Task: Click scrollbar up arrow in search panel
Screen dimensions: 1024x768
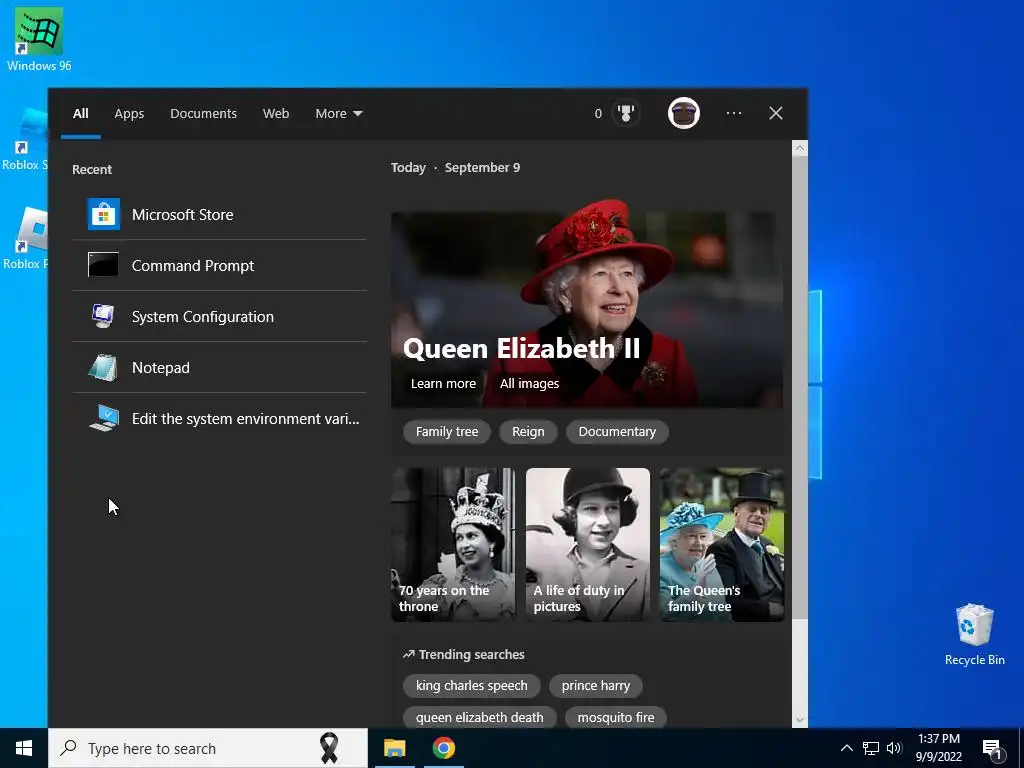Action: click(799, 148)
